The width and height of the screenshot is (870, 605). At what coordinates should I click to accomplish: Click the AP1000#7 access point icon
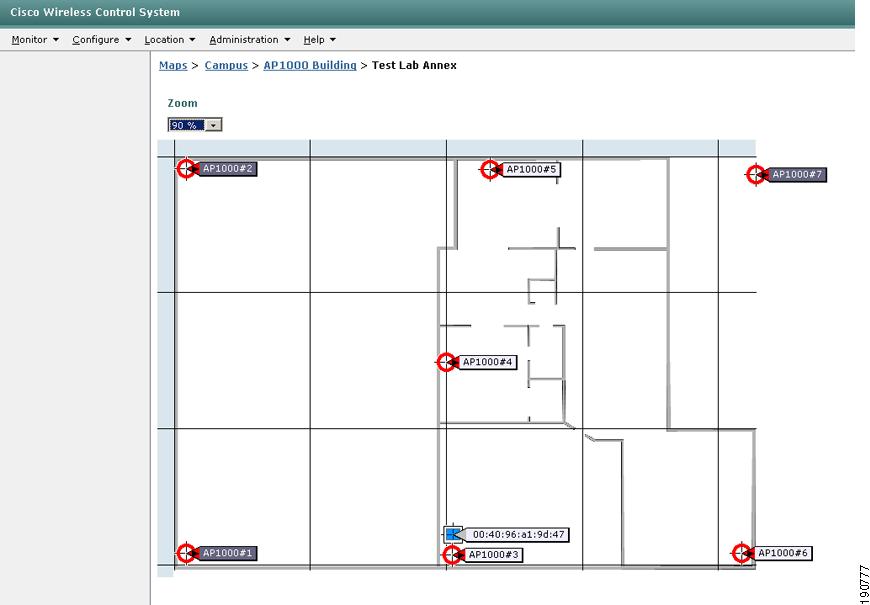(756, 174)
